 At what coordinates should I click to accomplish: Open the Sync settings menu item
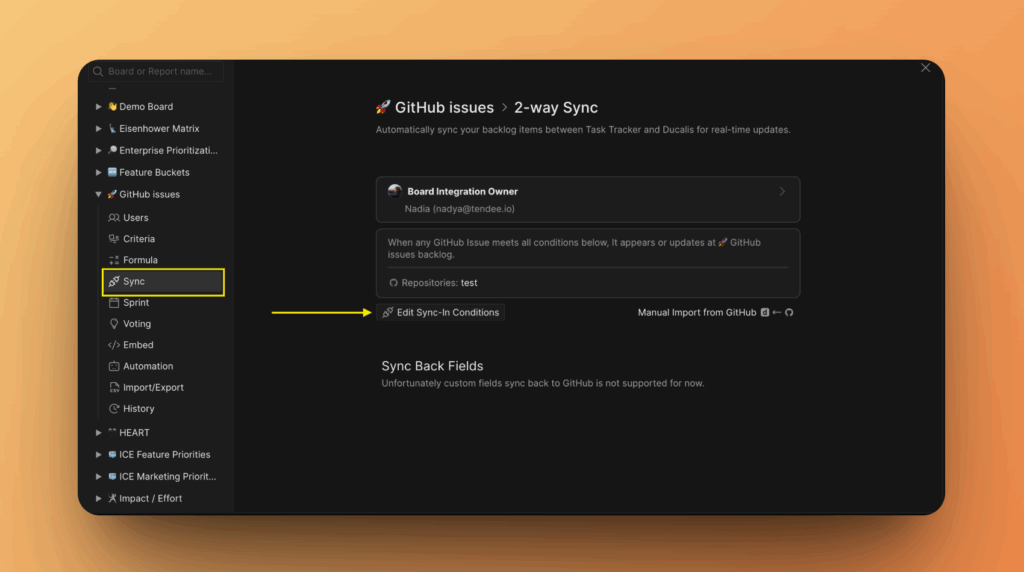point(134,282)
